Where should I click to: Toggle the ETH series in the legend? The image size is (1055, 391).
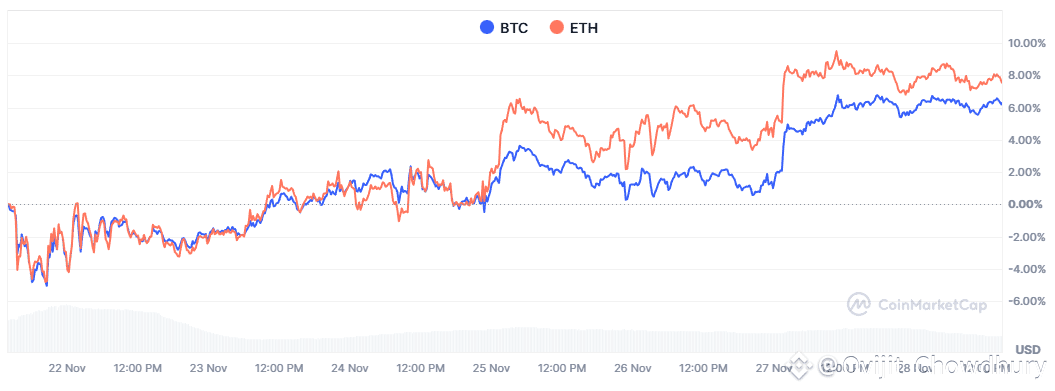click(x=574, y=28)
